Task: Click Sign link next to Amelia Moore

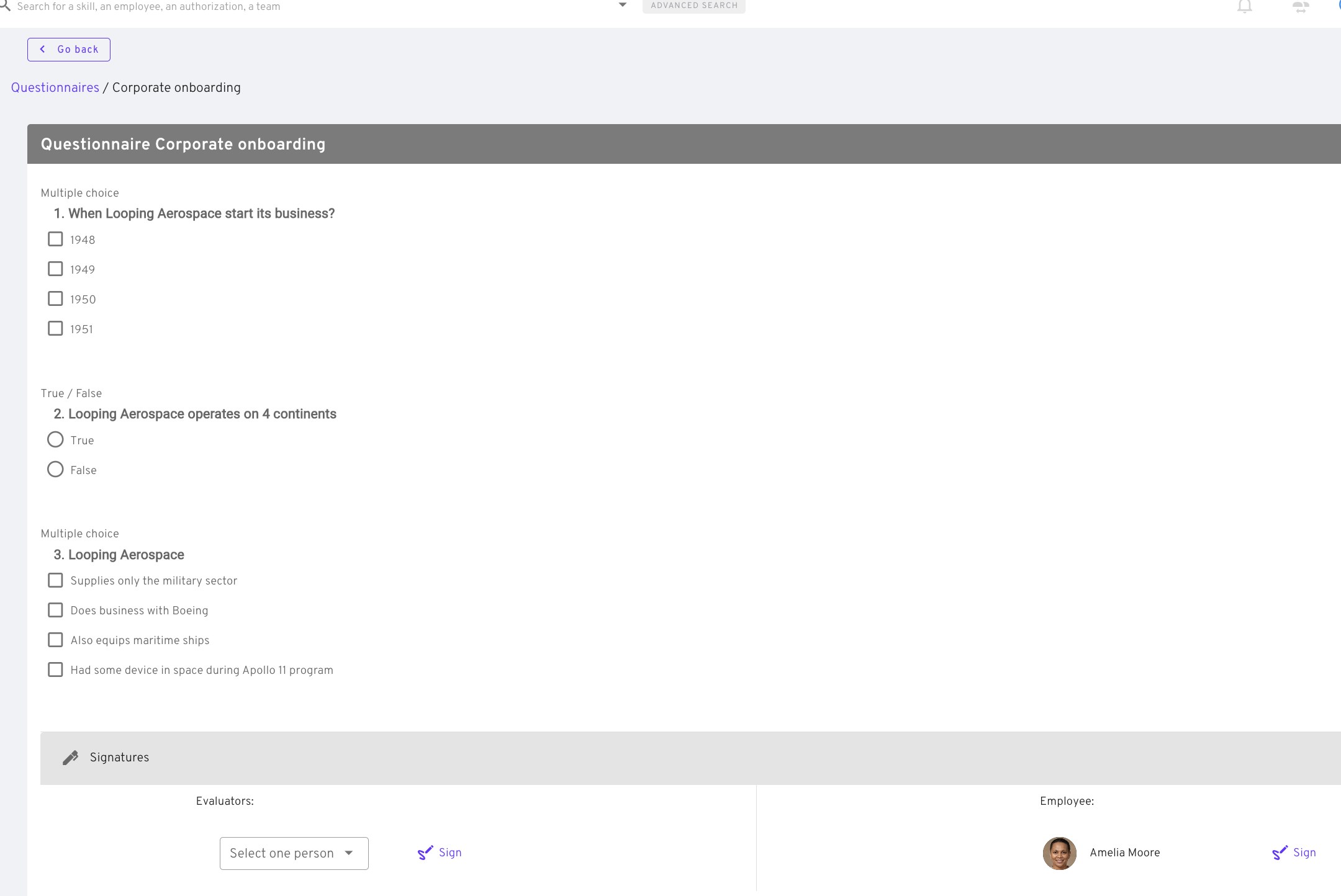Action: pos(1304,853)
